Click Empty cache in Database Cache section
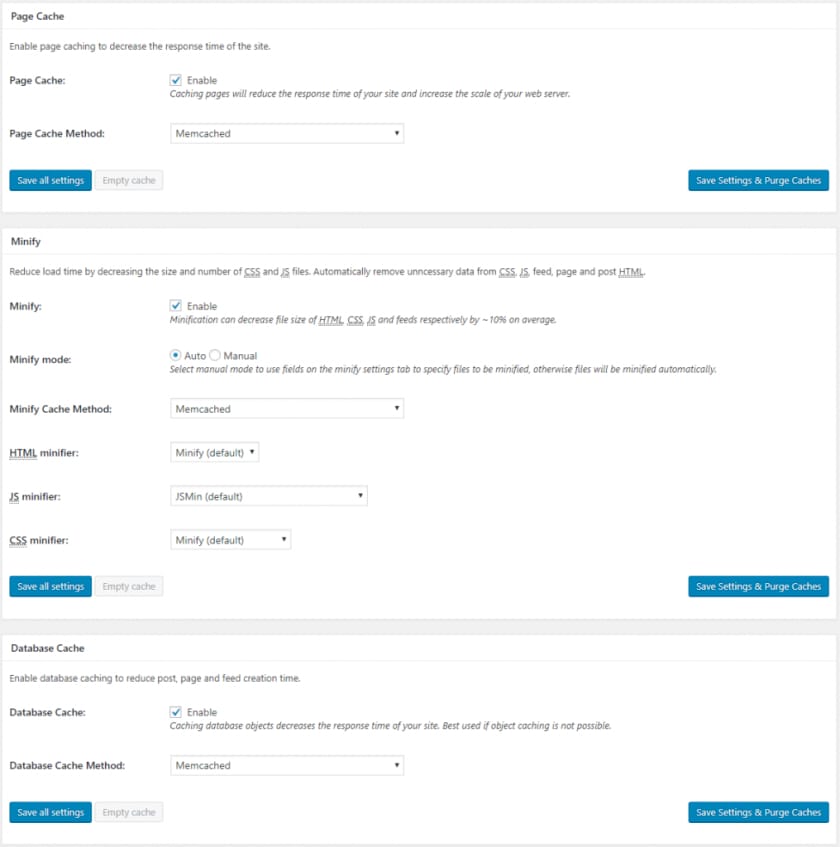 point(129,813)
